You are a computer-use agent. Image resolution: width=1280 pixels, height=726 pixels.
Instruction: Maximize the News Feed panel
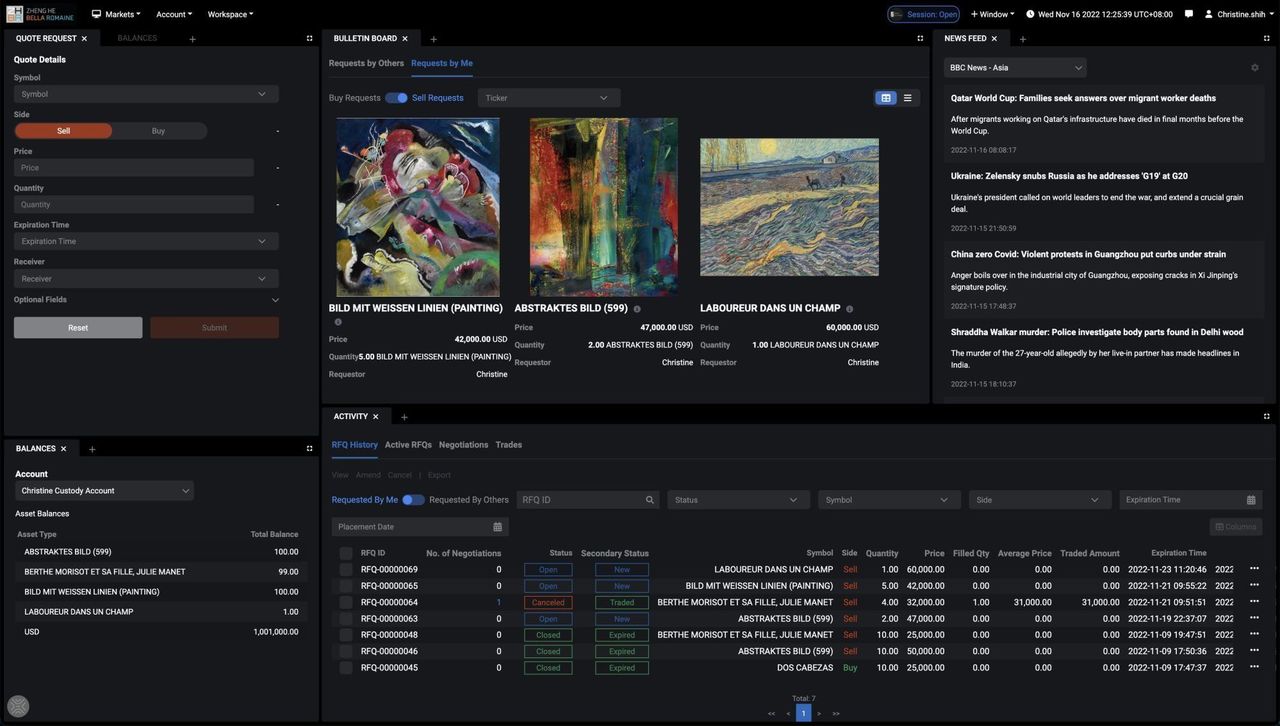pos(1267,38)
